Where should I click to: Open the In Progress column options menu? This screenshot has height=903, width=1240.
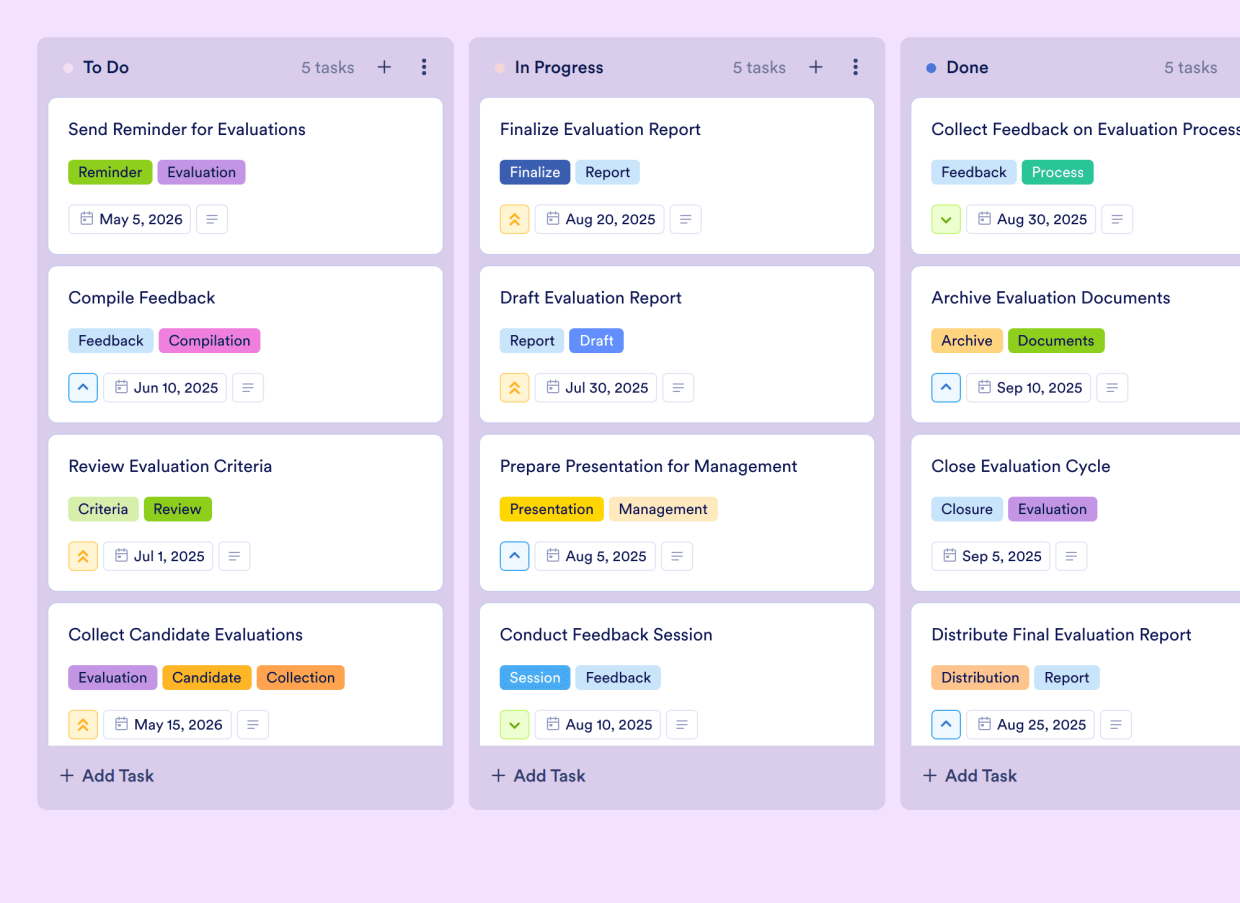[856, 67]
